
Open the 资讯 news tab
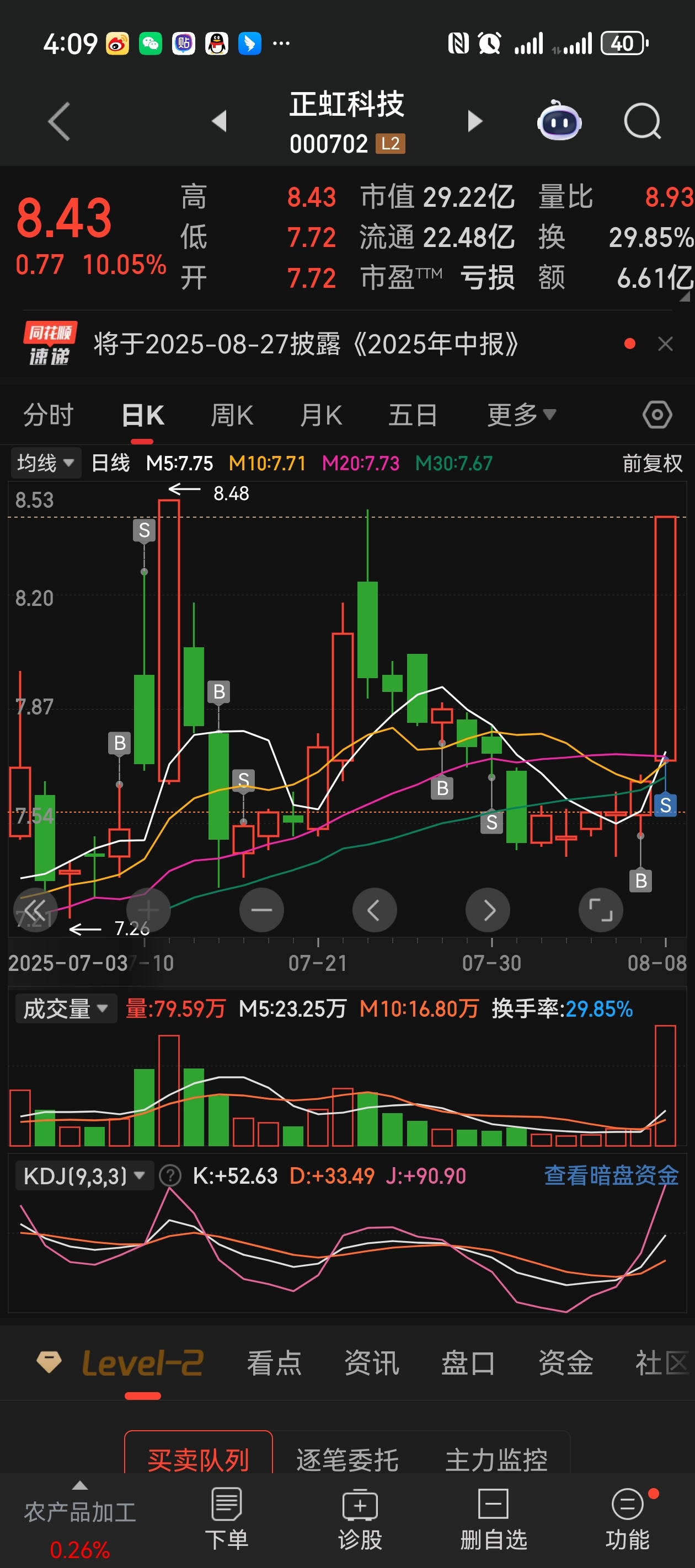click(x=372, y=1362)
